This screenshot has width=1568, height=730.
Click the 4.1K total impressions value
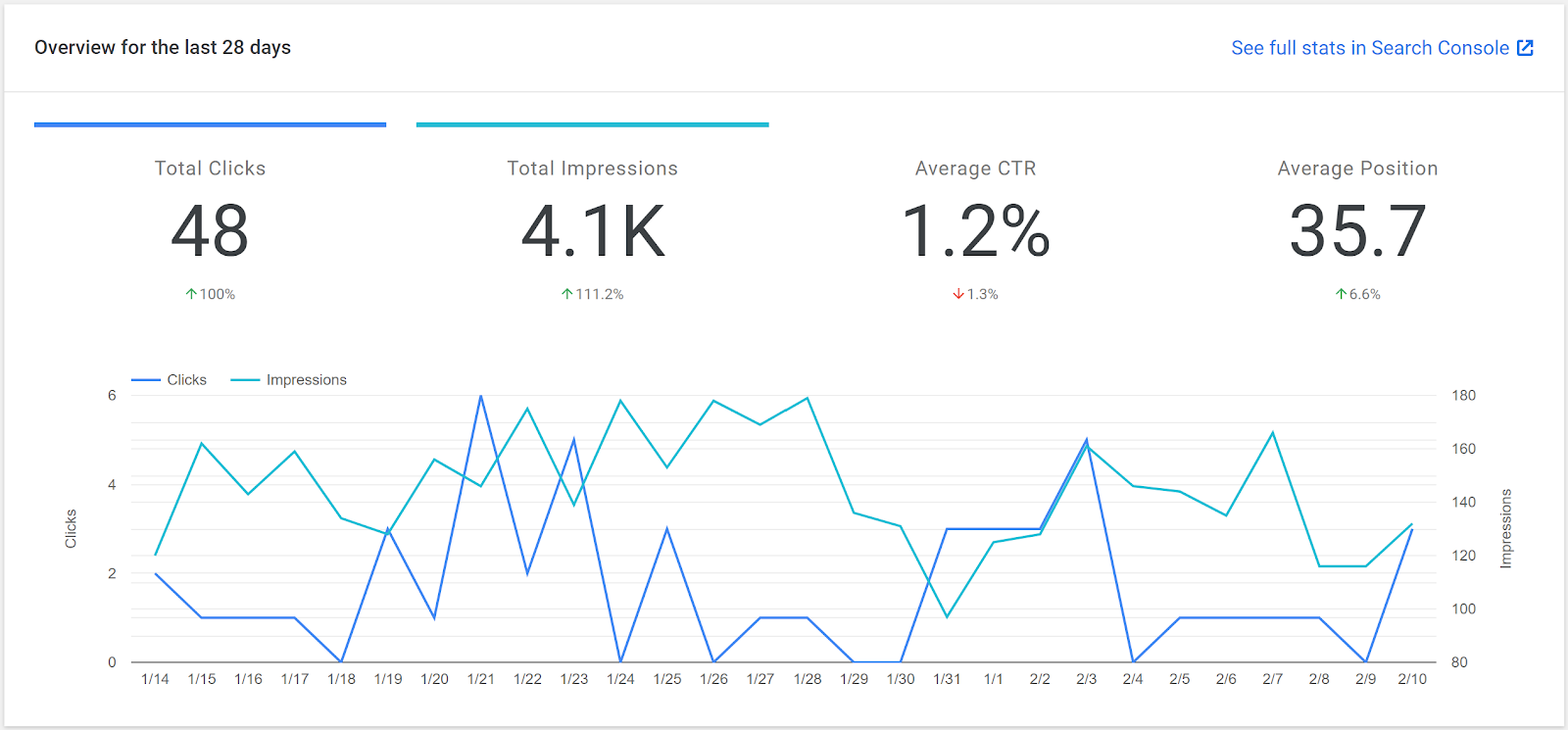pyautogui.click(x=593, y=232)
